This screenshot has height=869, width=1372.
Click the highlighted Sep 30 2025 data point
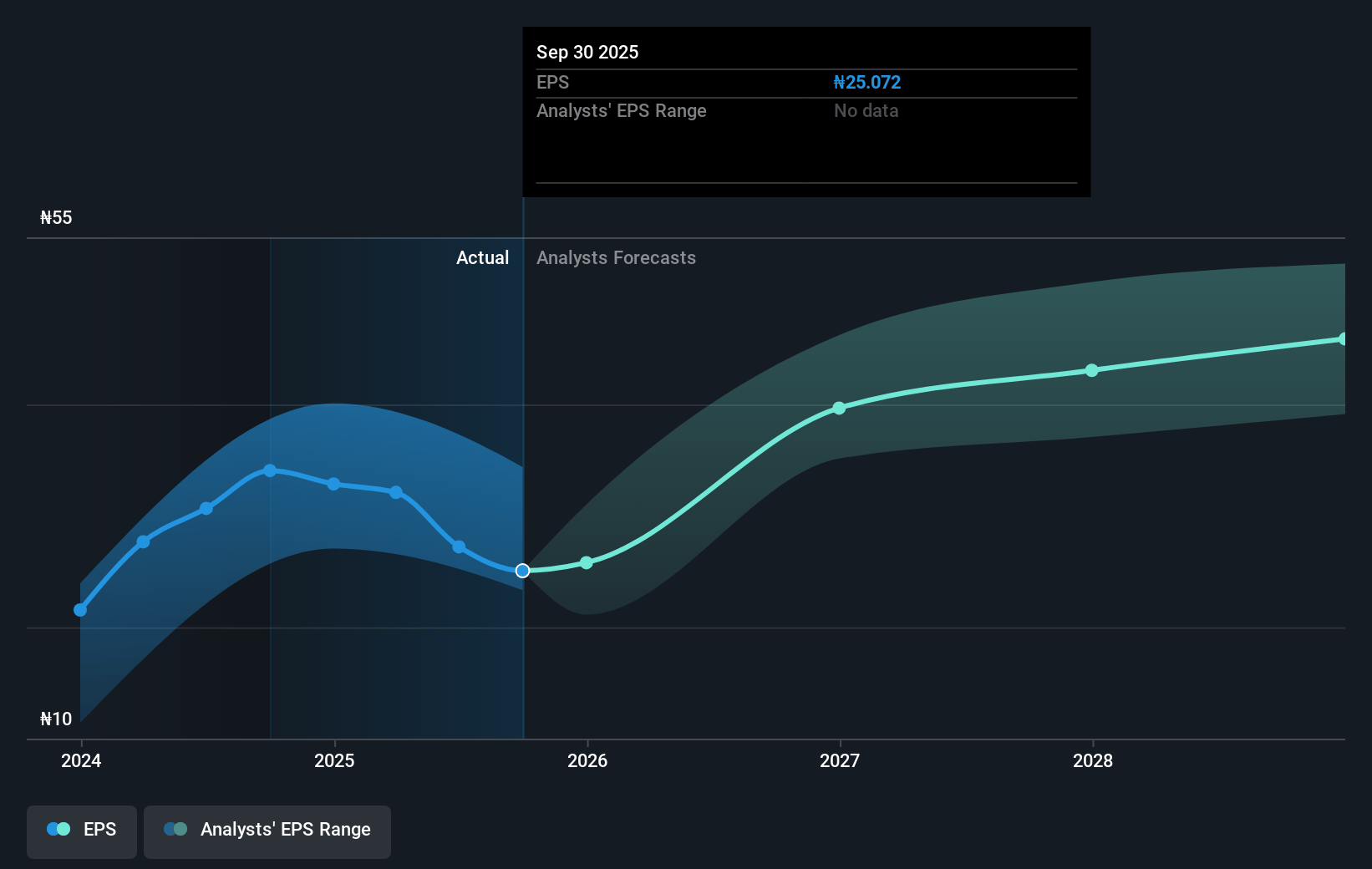(x=522, y=571)
